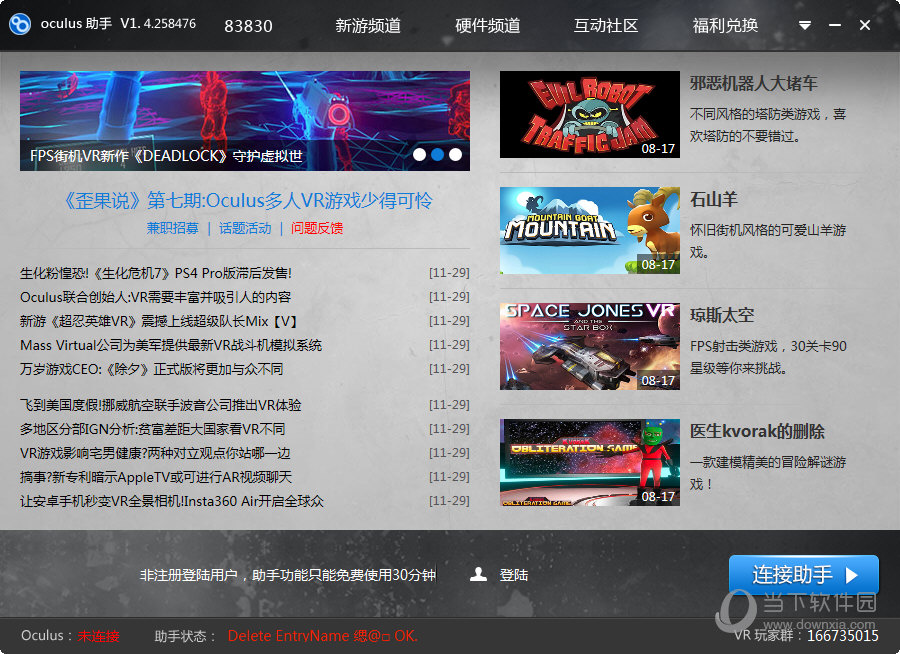This screenshot has height=654, width=900.
Task: Click the FPS射击类游戏 description of 琼斯太空
Action: point(768,357)
